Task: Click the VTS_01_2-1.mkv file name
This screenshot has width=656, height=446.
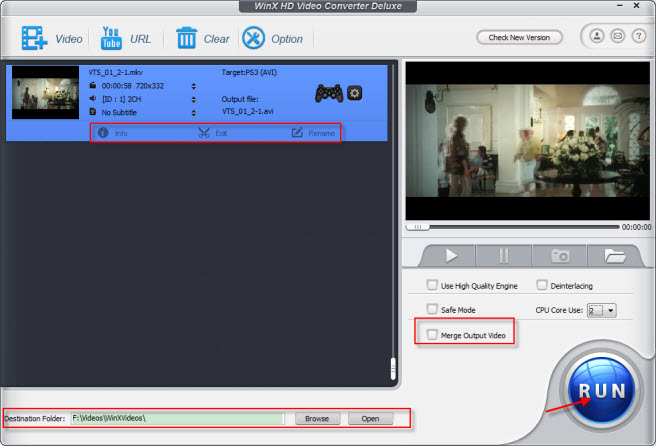Action: click(x=115, y=72)
